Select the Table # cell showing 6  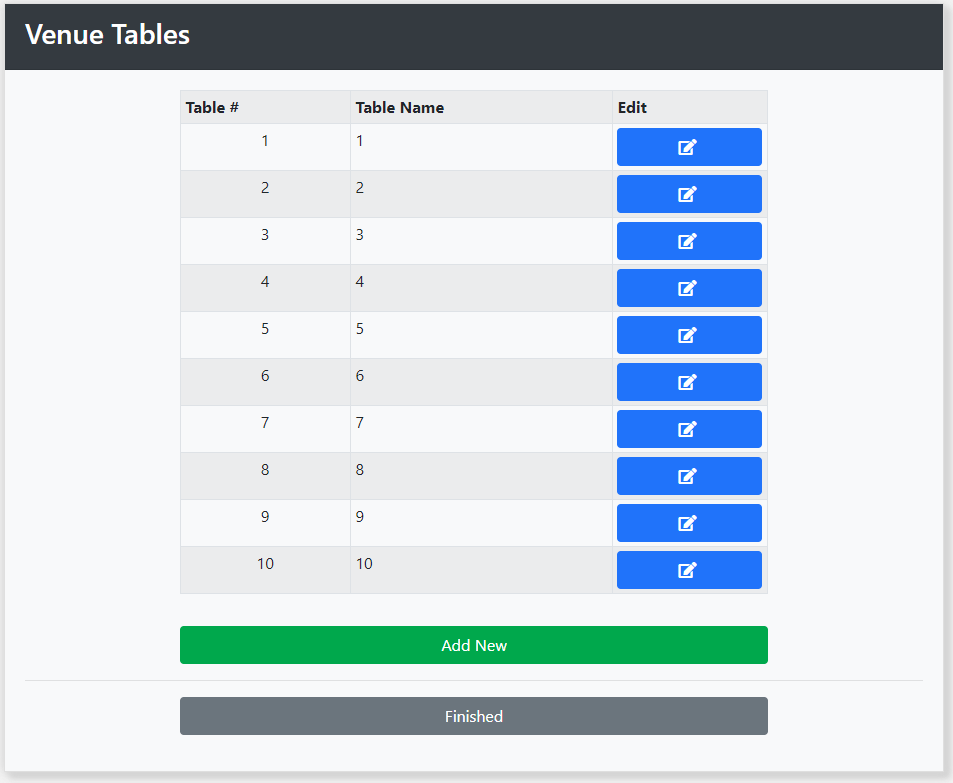click(x=266, y=382)
